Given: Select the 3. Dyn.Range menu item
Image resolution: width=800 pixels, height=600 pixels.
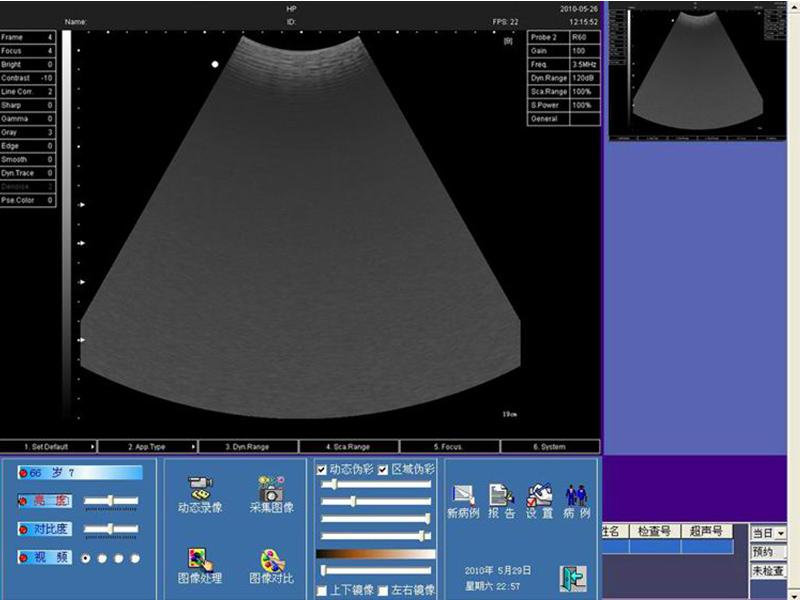Looking at the screenshot, I should point(247,447).
